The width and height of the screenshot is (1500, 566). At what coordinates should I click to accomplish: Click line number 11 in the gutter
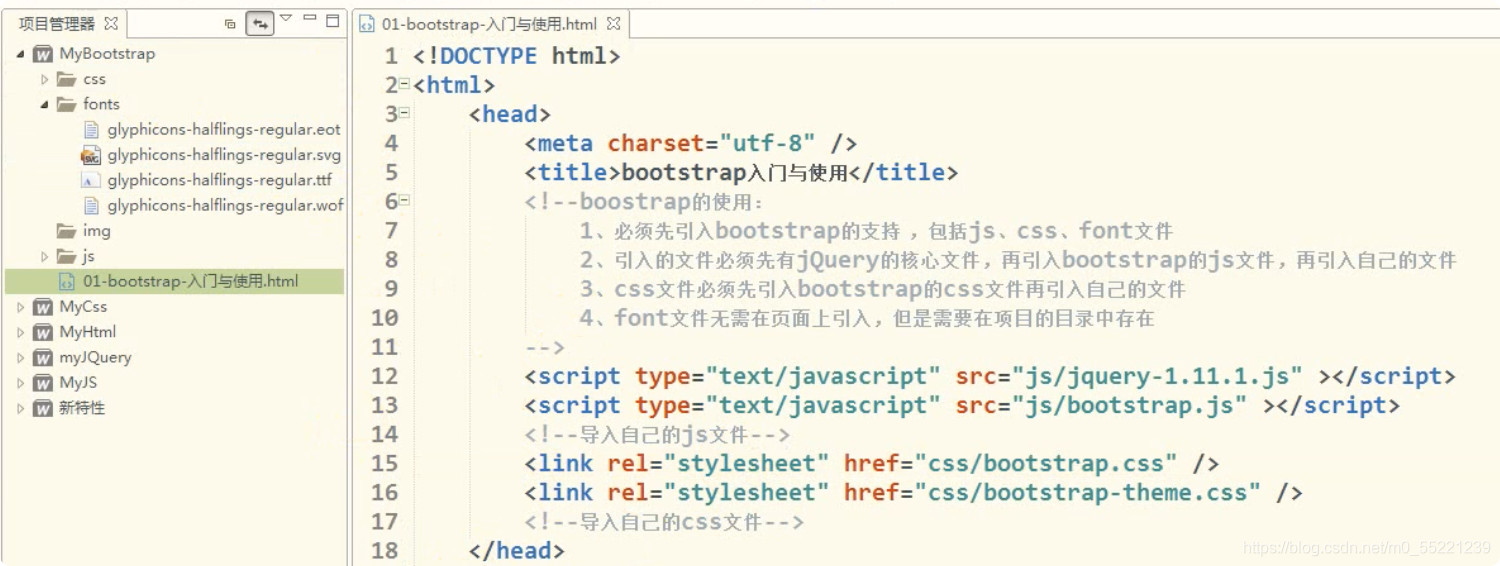(384, 347)
